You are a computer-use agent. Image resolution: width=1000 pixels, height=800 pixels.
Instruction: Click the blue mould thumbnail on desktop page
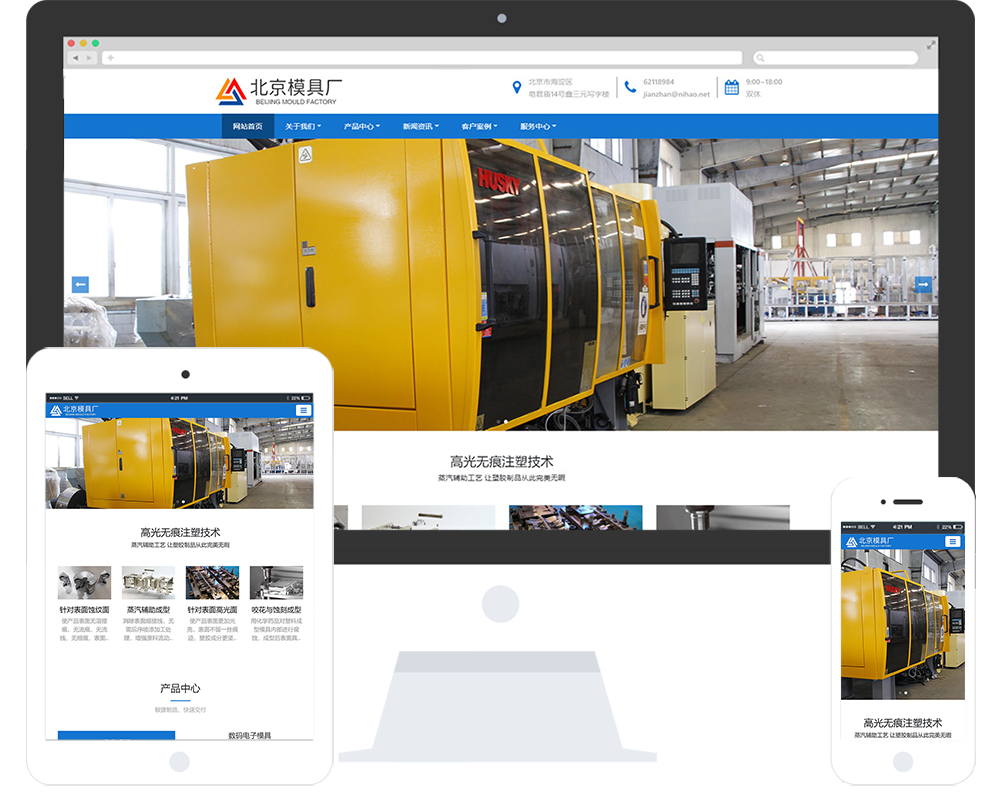(575, 517)
